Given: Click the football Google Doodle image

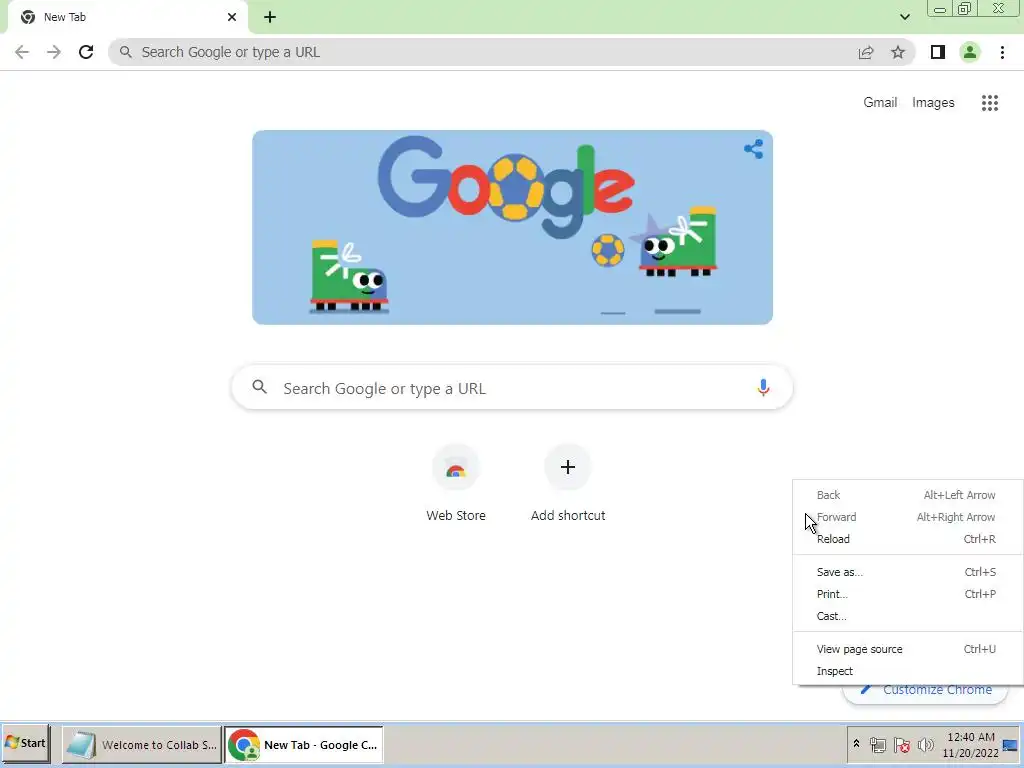Looking at the screenshot, I should coord(513,227).
